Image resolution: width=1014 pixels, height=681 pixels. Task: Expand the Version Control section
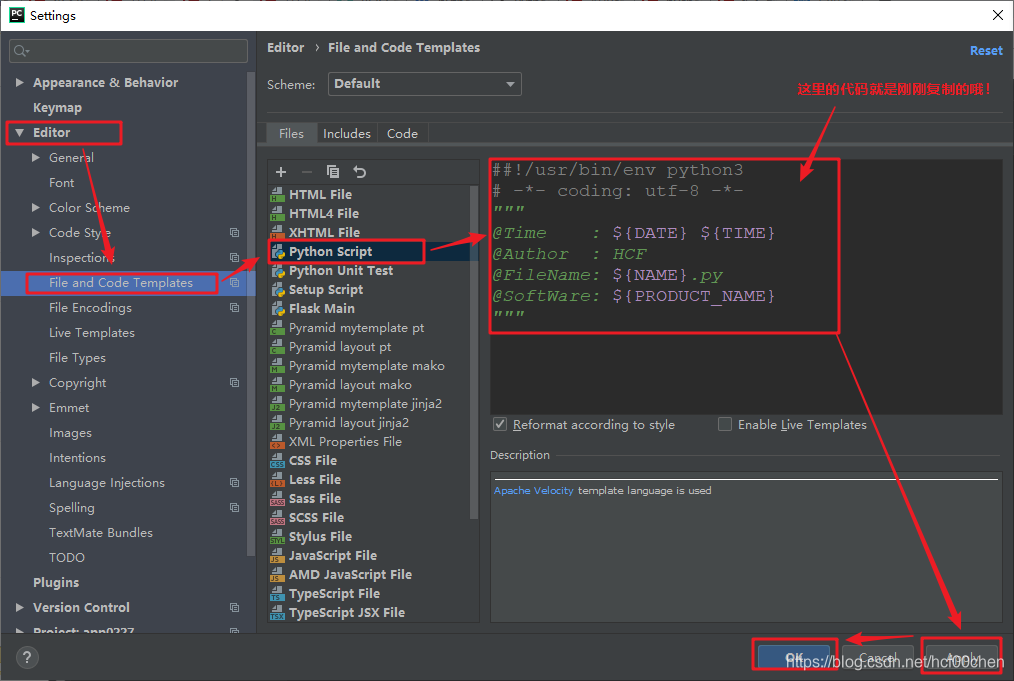click(x=19, y=607)
